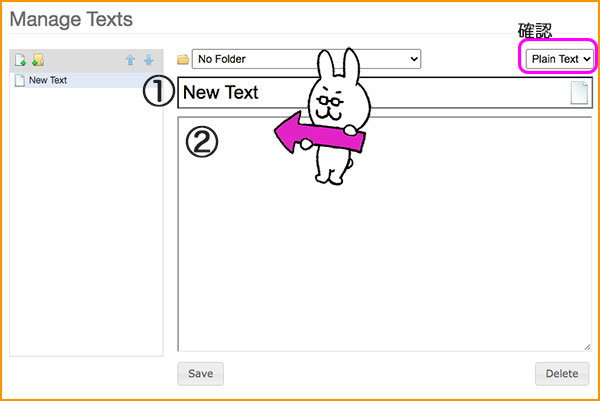The height and width of the screenshot is (401, 600).
Task: Click inside the large text body area
Action: coord(385,234)
